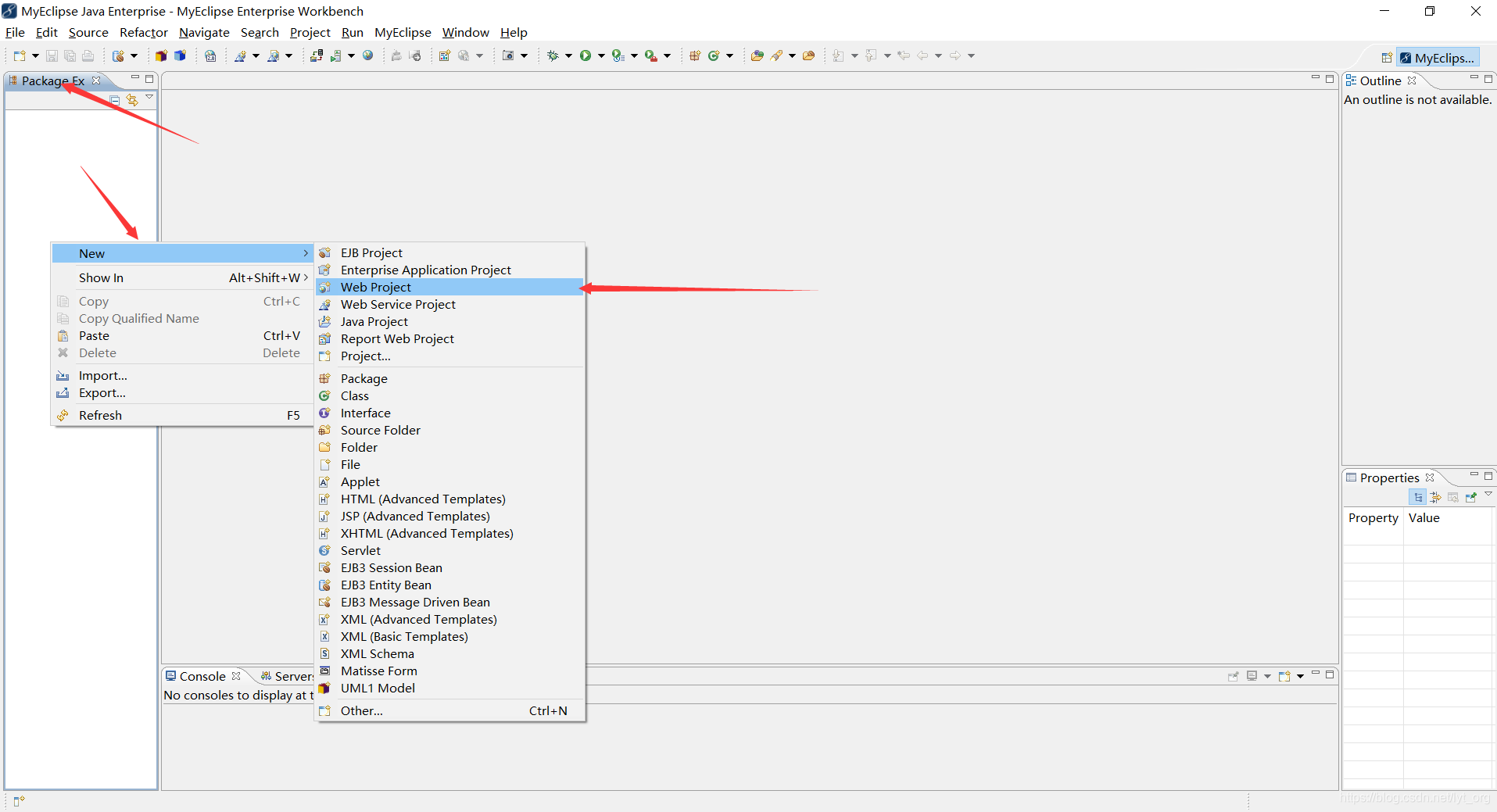Choose EJB3 Session Bean in submenu

[x=449, y=567]
